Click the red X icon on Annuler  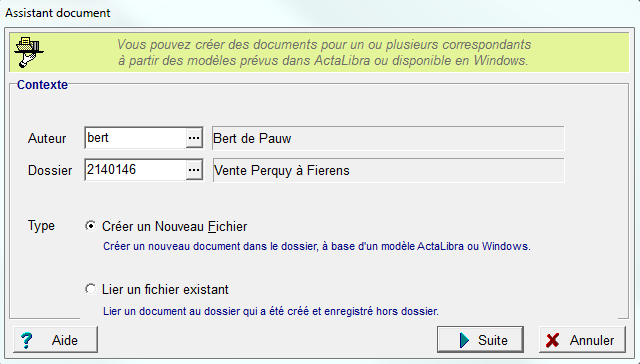(x=553, y=340)
